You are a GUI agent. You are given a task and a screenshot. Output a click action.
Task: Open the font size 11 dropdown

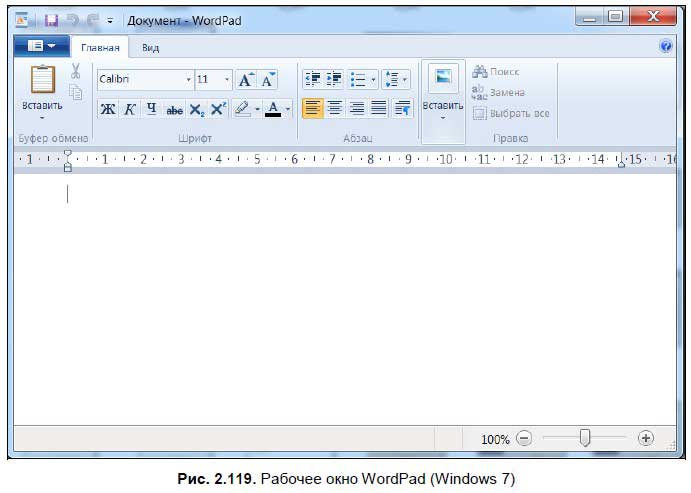coord(227,80)
